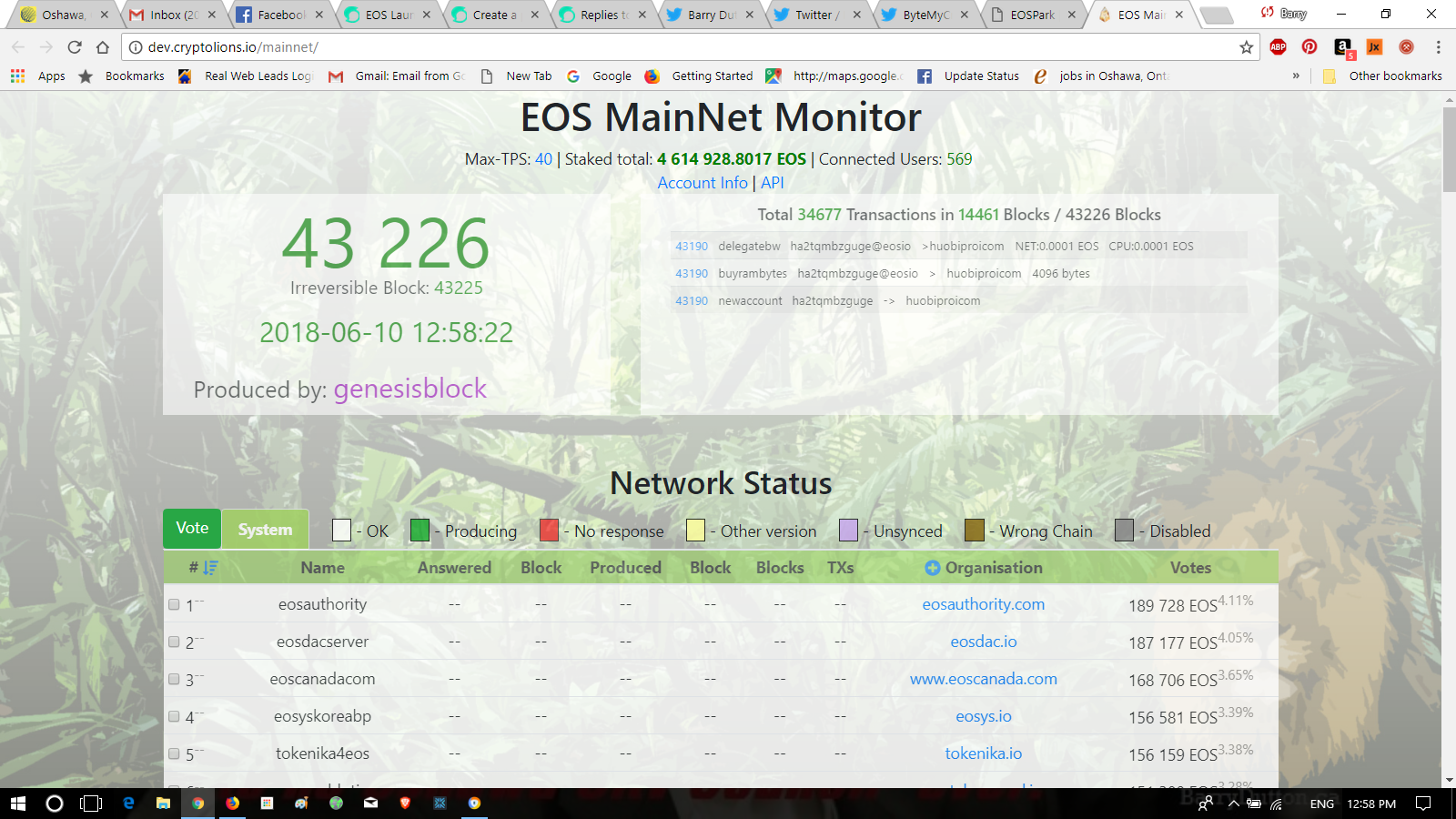Check the box for tokenika4eos row
Viewport: 1456px width, 819px height.
pyautogui.click(x=174, y=753)
